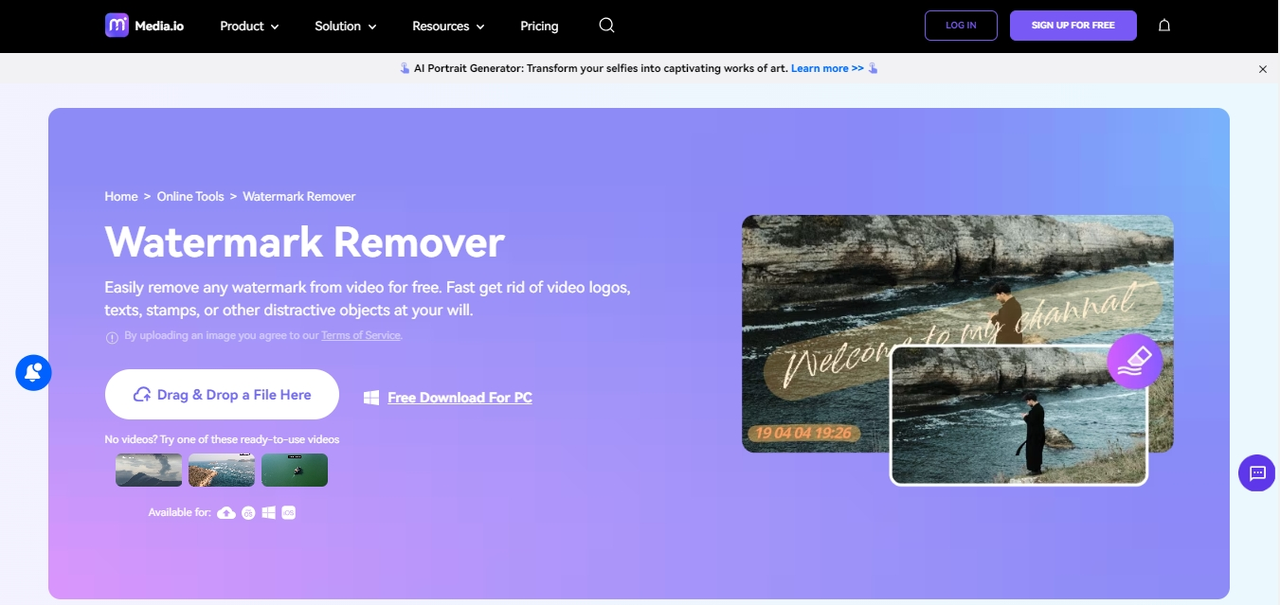The width and height of the screenshot is (1280, 605).
Task: Open the notification bell in header
Action: 1164,25
